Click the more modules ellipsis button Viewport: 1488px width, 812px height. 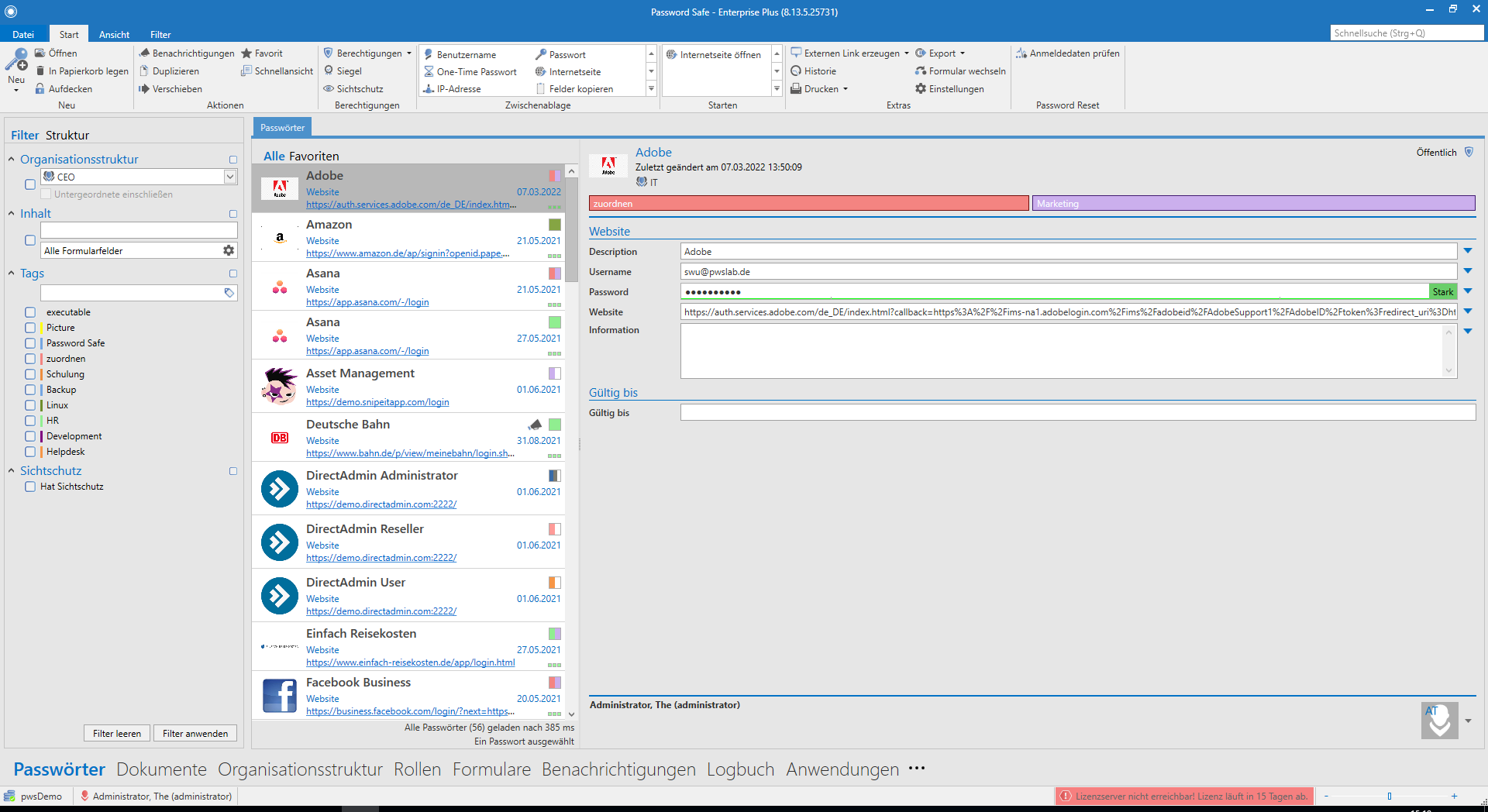coord(917,769)
